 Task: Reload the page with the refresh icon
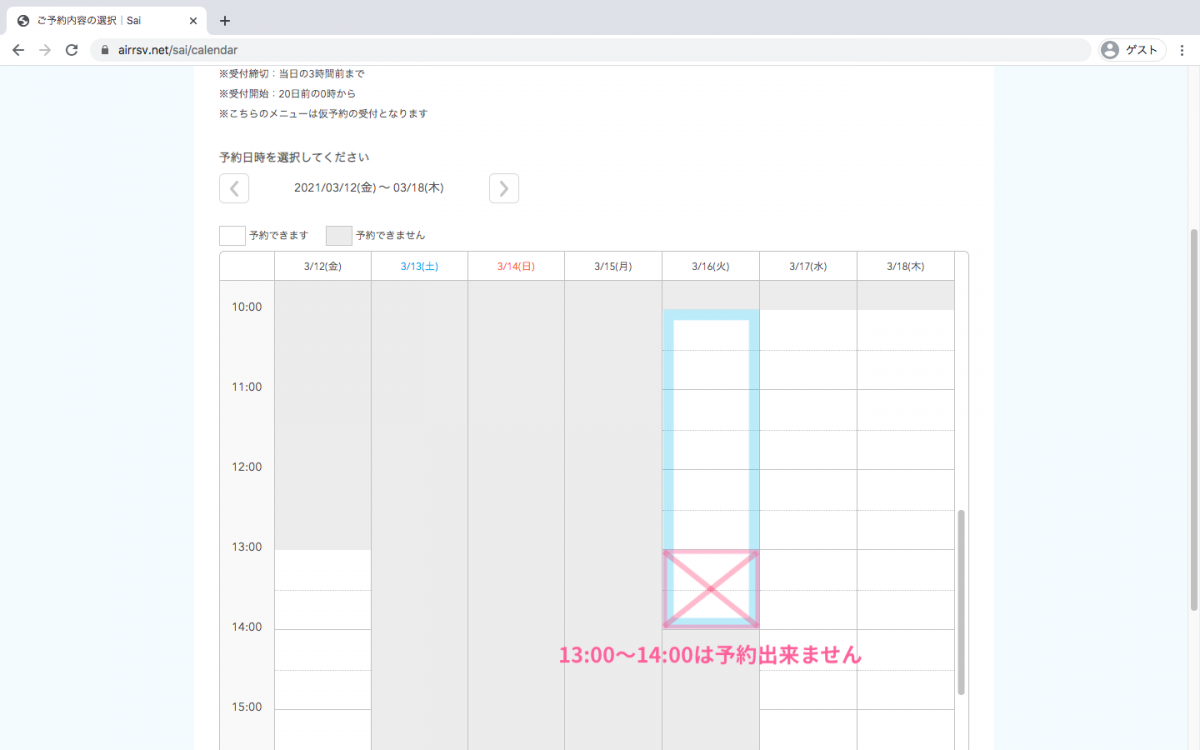pyautogui.click(x=72, y=50)
